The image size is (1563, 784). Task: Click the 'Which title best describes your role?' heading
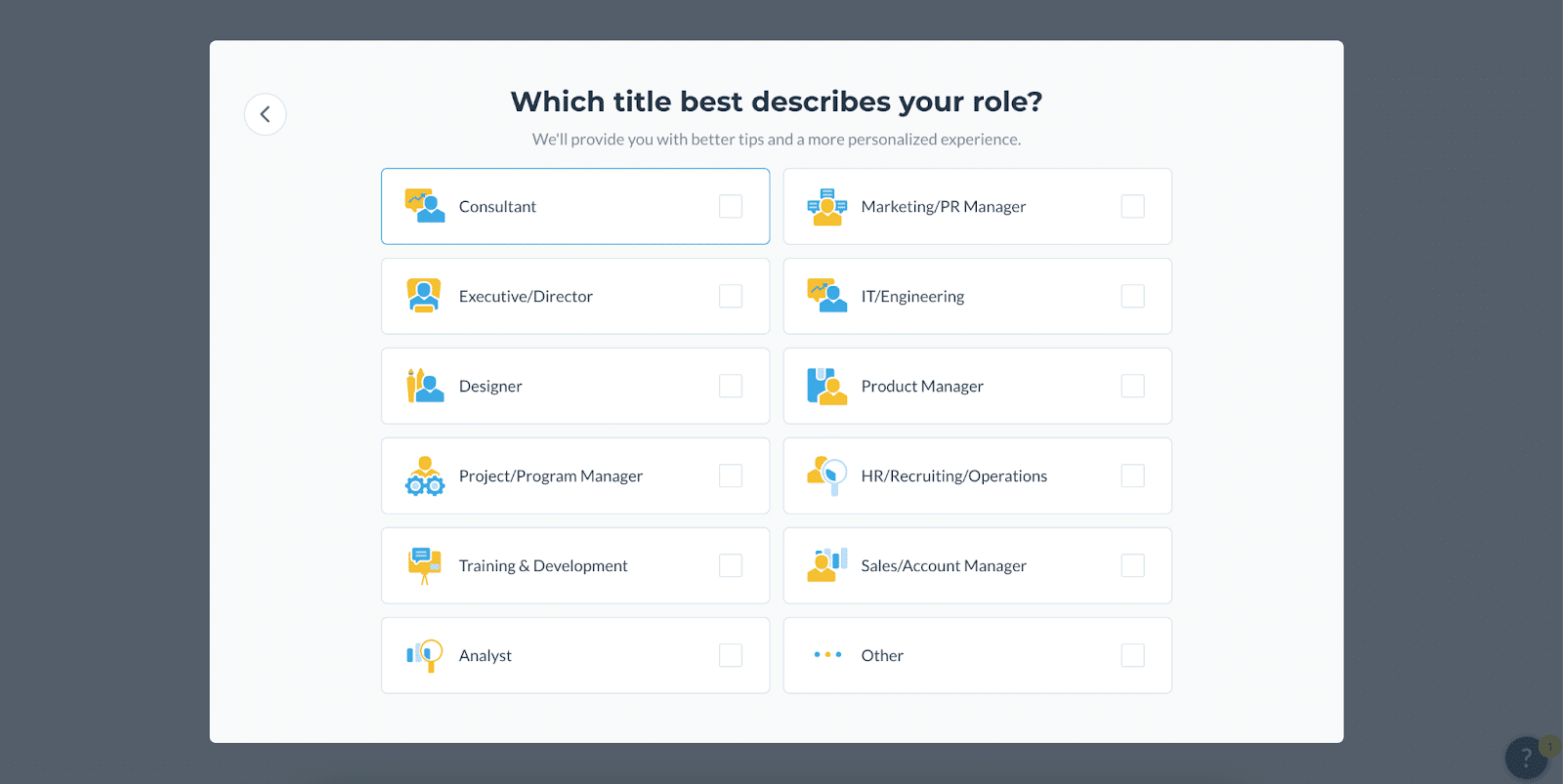(777, 102)
